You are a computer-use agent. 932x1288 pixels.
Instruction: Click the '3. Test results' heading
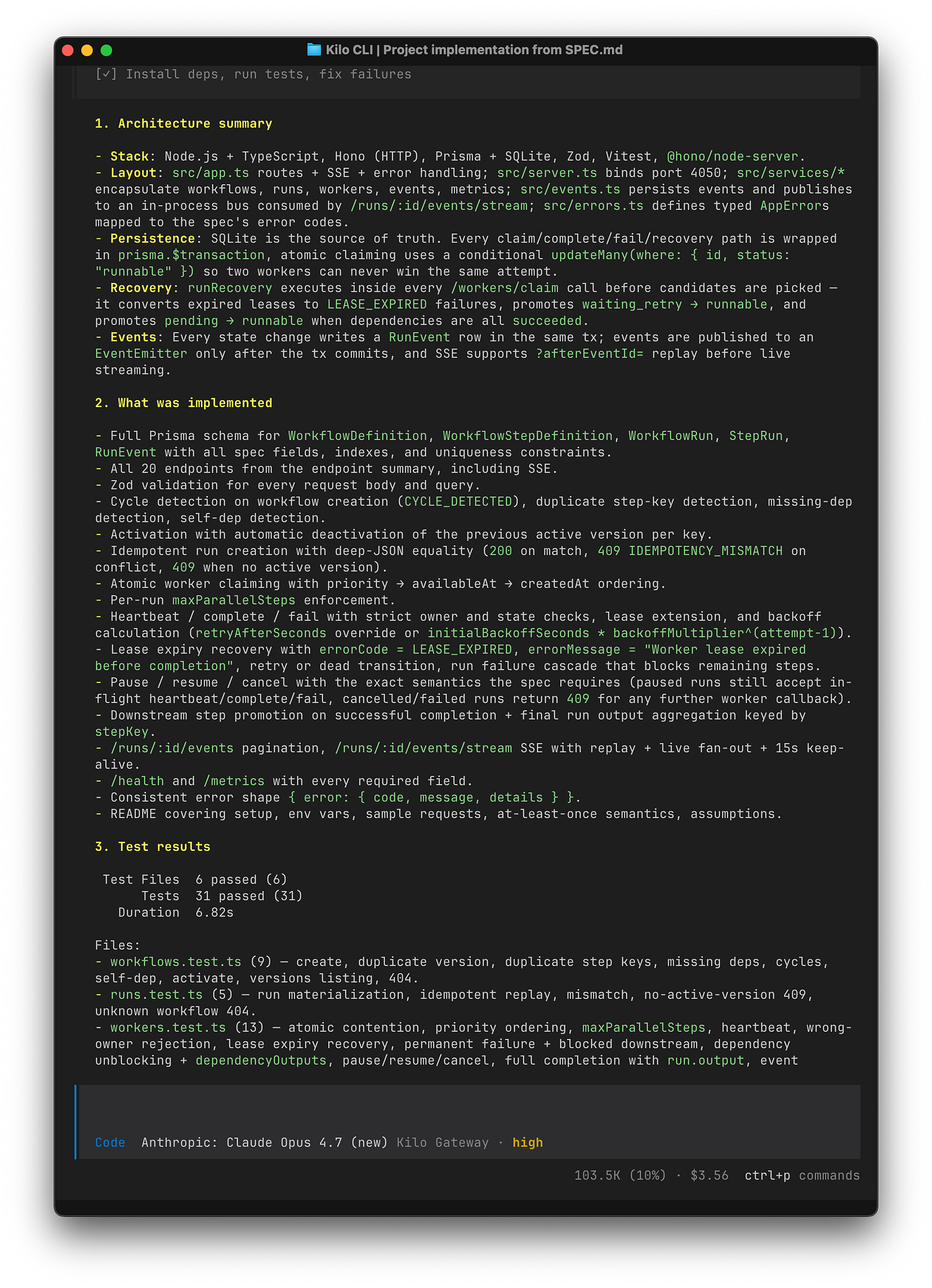(152, 846)
